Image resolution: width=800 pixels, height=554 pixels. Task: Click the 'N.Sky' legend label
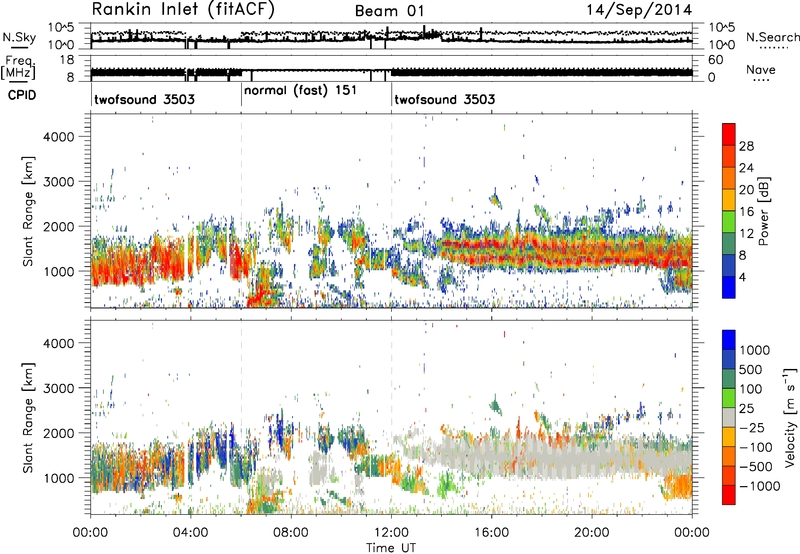pos(19,37)
